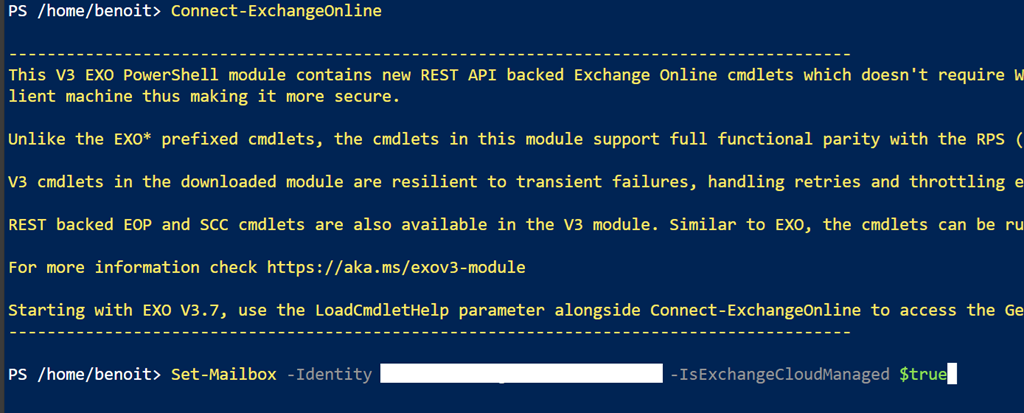Click the top dashed separator line
The height and width of the screenshot is (413, 1024).
tap(428, 54)
